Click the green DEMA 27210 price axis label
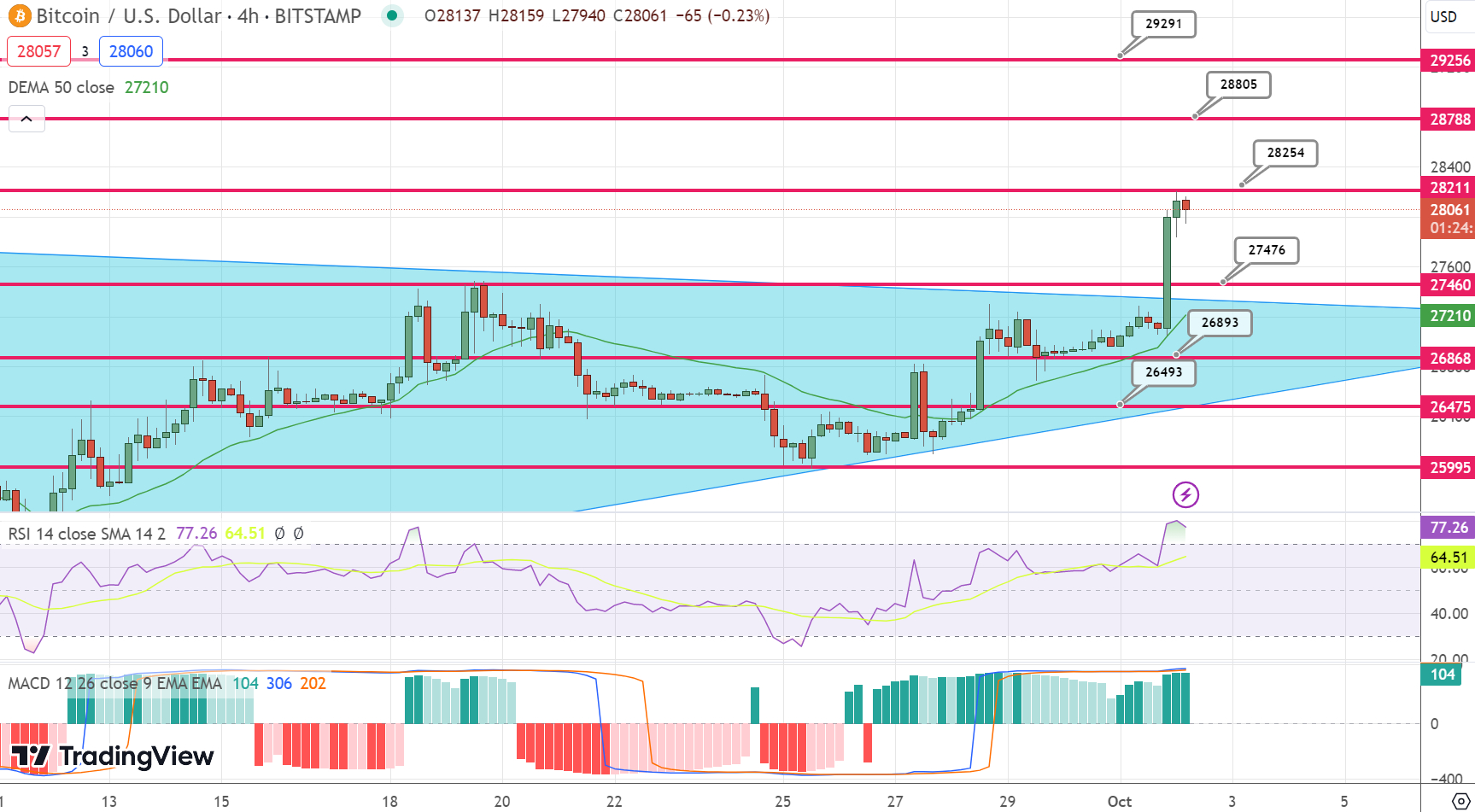Screen dimensions: 1475x812 pos(1449,316)
